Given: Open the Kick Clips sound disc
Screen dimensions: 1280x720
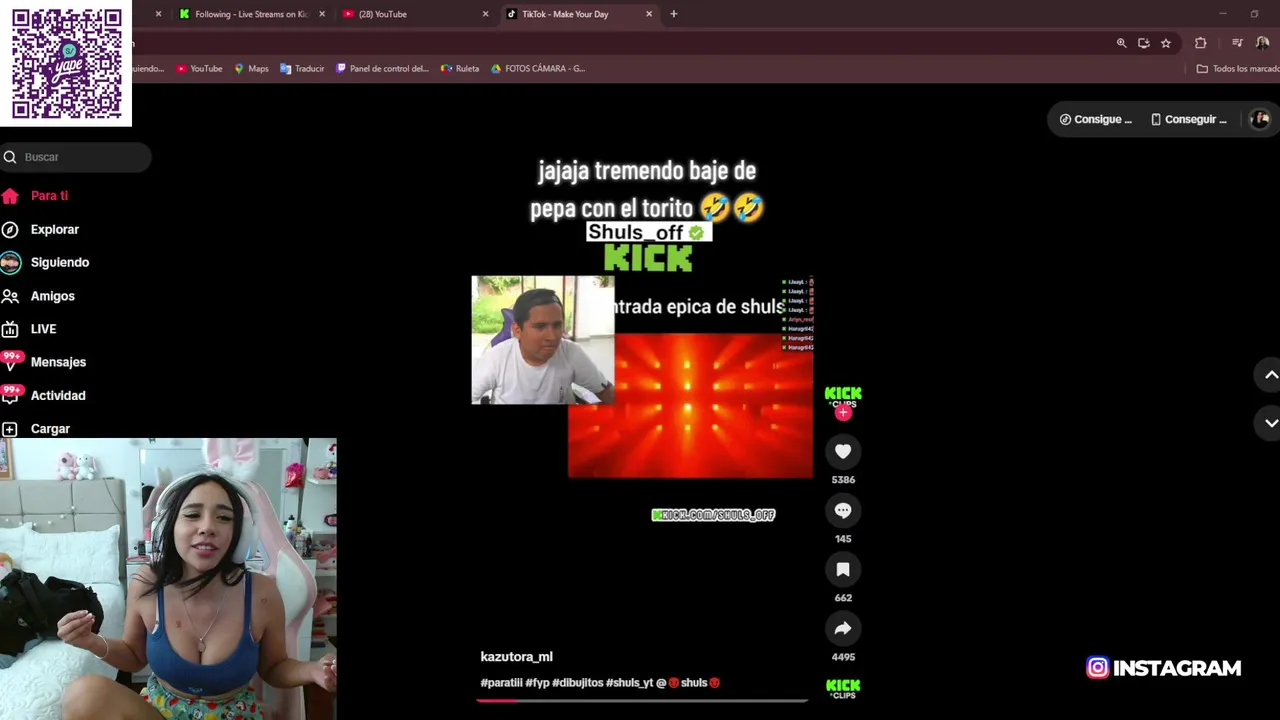Looking at the screenshot, I should point(843,688).
